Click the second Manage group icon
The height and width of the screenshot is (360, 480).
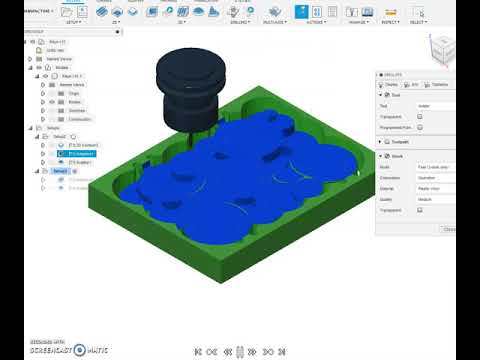pos(367,12)
